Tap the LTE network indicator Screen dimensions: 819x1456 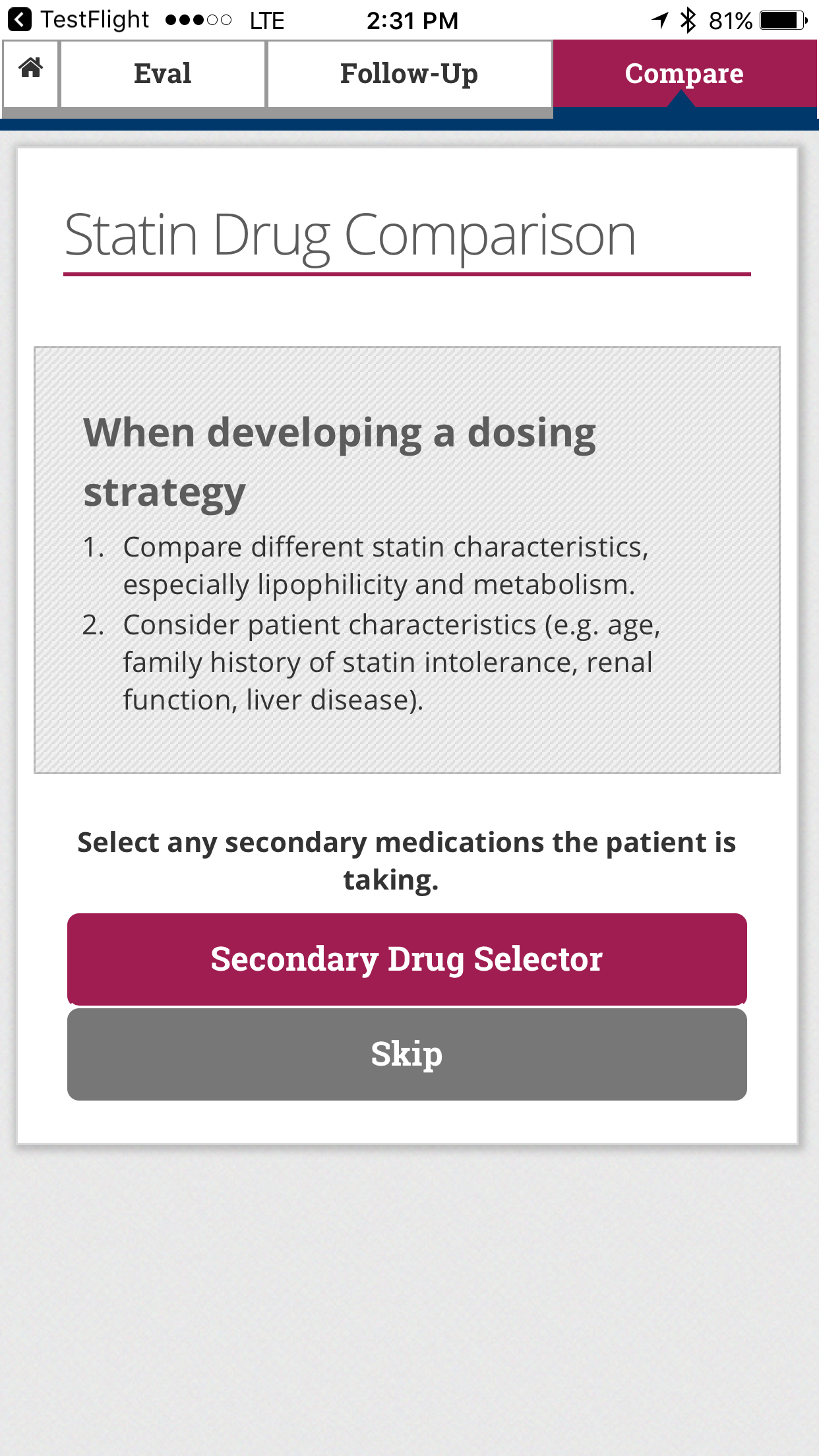(266, 20)
